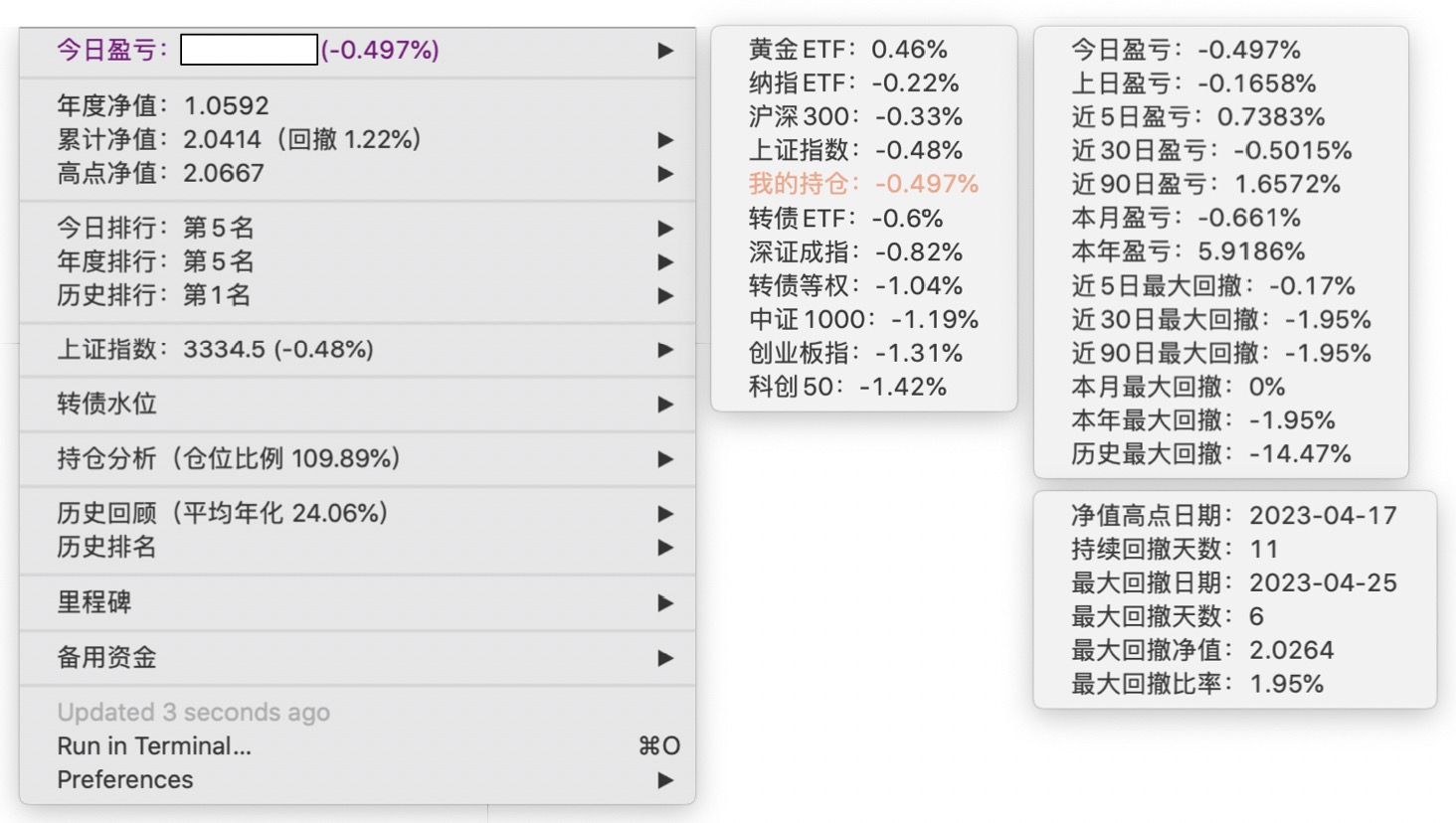The height and width of the screenshot is (823, 1456).
Task: Choose the 备用资金 menu item
Action: (x=106, y=658)
